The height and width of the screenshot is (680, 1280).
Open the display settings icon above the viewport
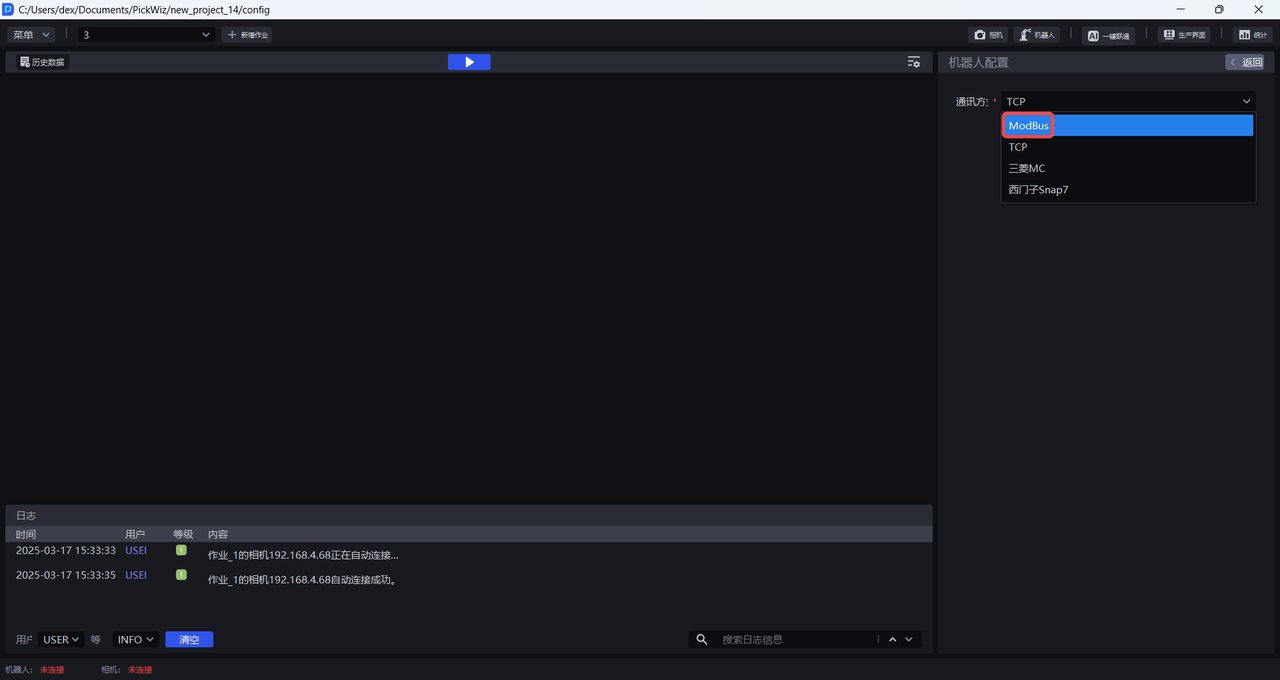coord(913,62)
